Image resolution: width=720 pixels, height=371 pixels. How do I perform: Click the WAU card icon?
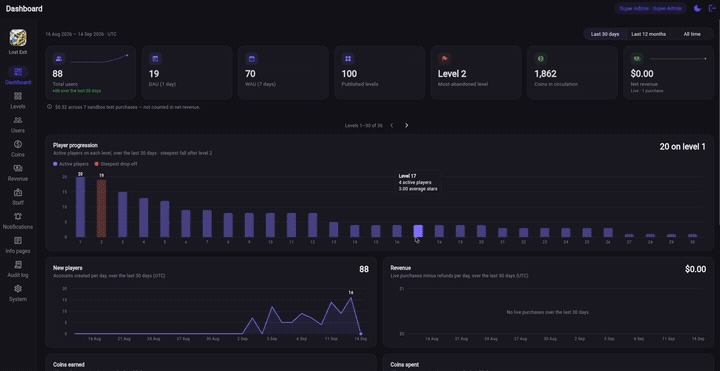coord(252,59)
